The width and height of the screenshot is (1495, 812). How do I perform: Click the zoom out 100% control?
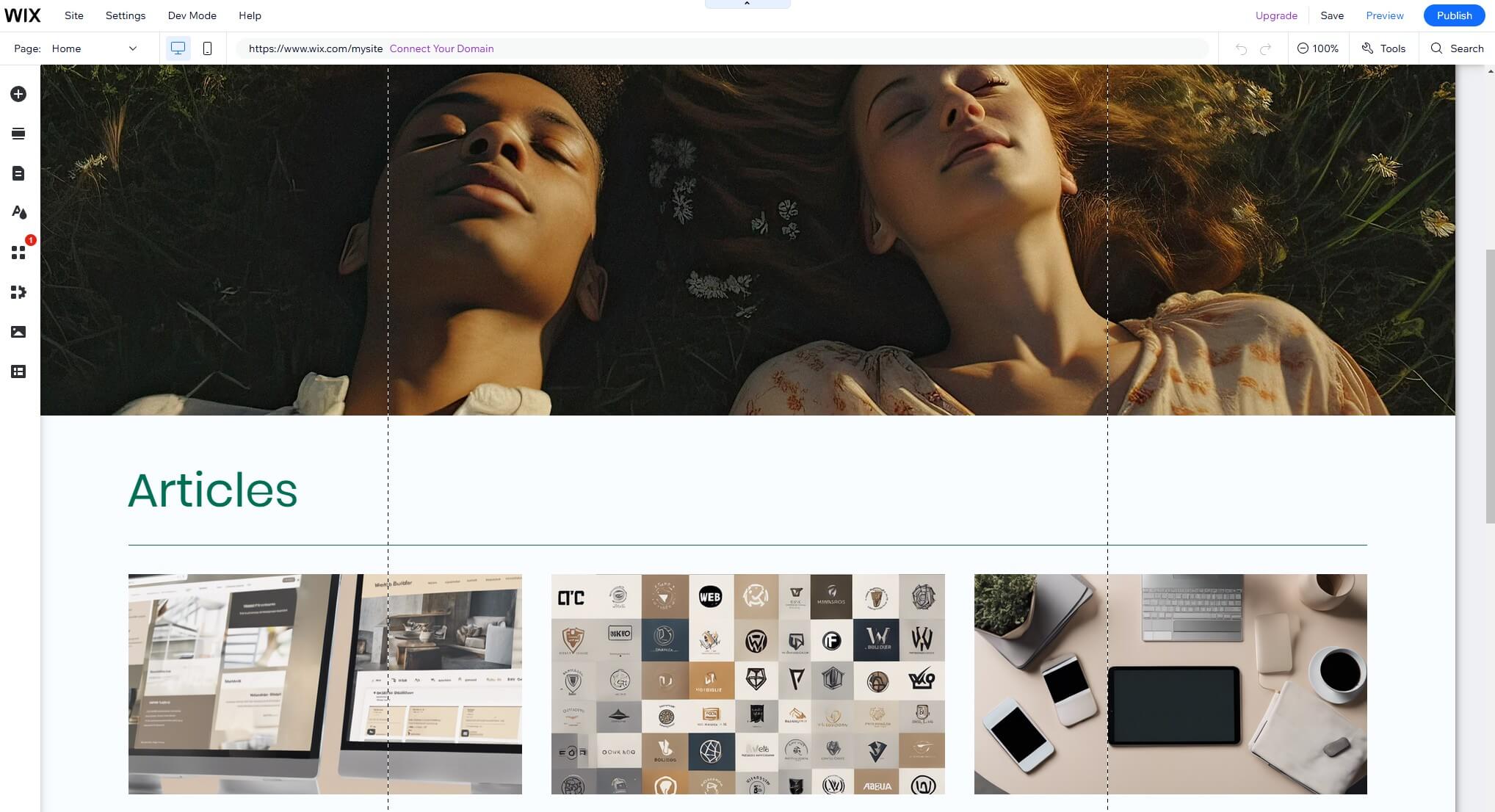point(1318,48)
